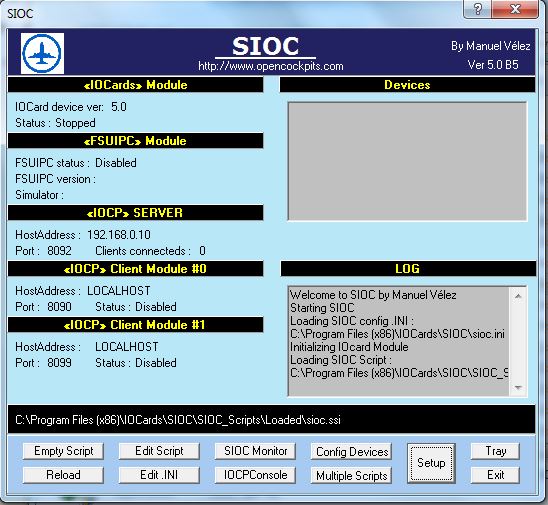Click the LOG header
Viewport: 548px width, 505px height.
408,269
